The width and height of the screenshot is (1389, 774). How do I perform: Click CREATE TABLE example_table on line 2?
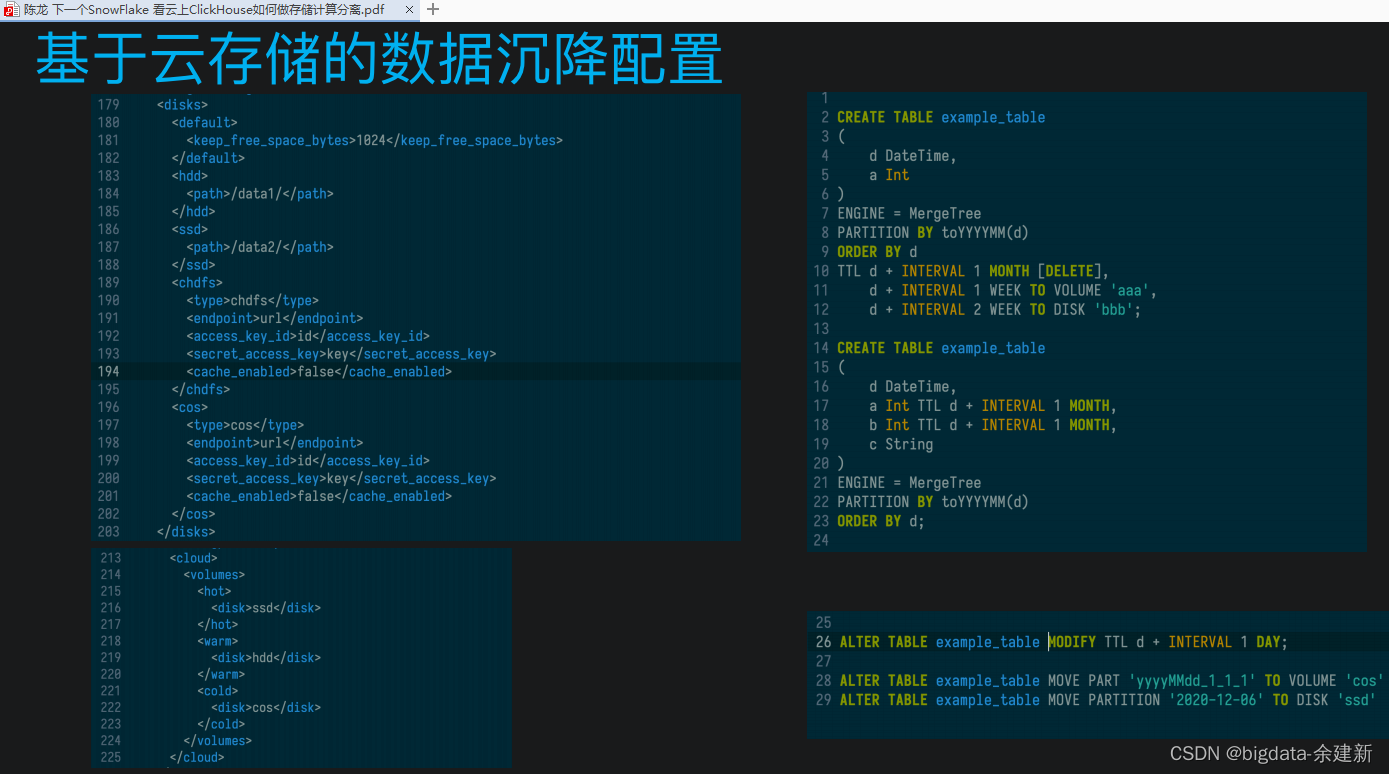(941, 117)
